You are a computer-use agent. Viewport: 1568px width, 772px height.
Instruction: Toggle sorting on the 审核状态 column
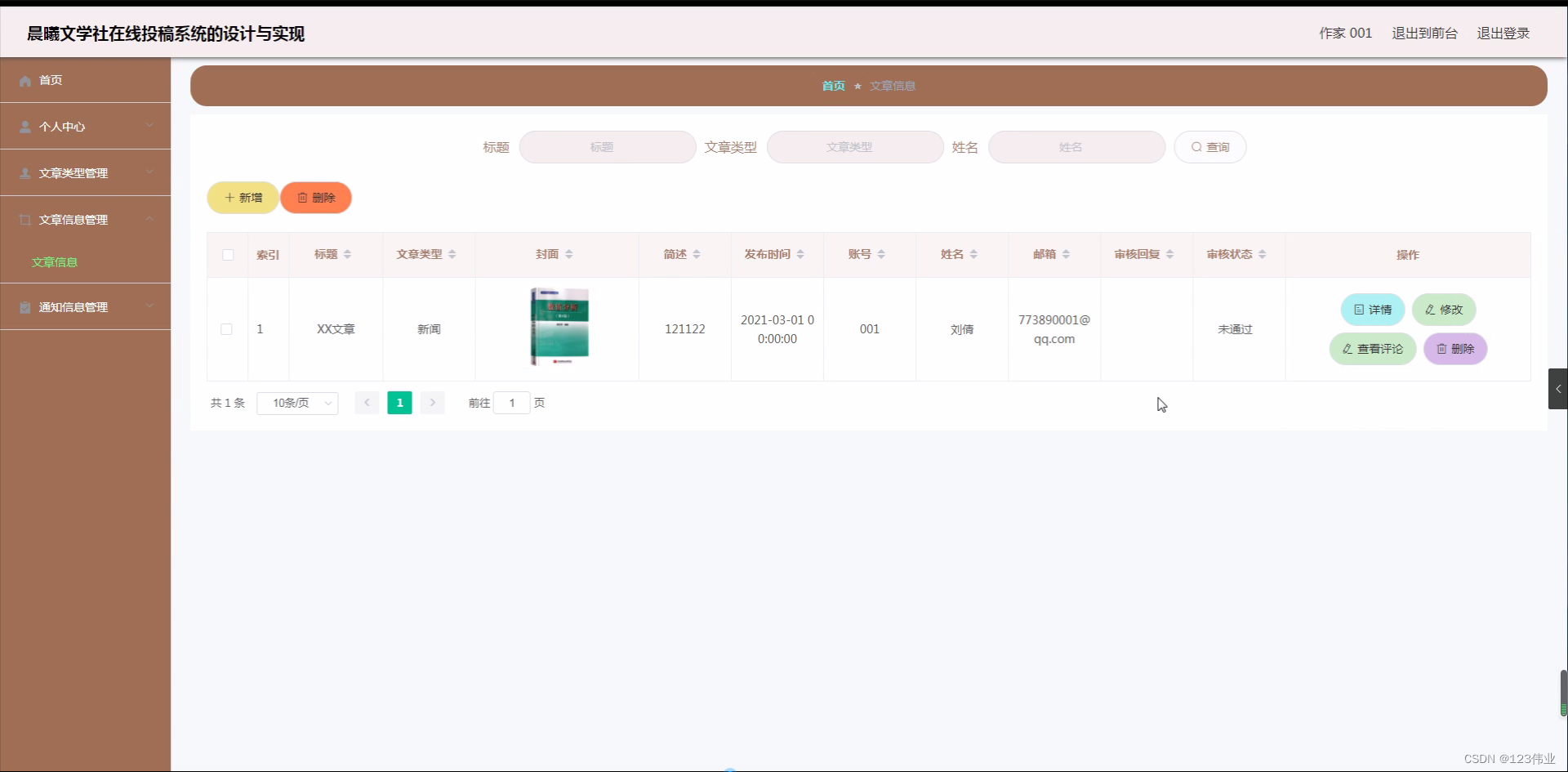point(1263,254)
